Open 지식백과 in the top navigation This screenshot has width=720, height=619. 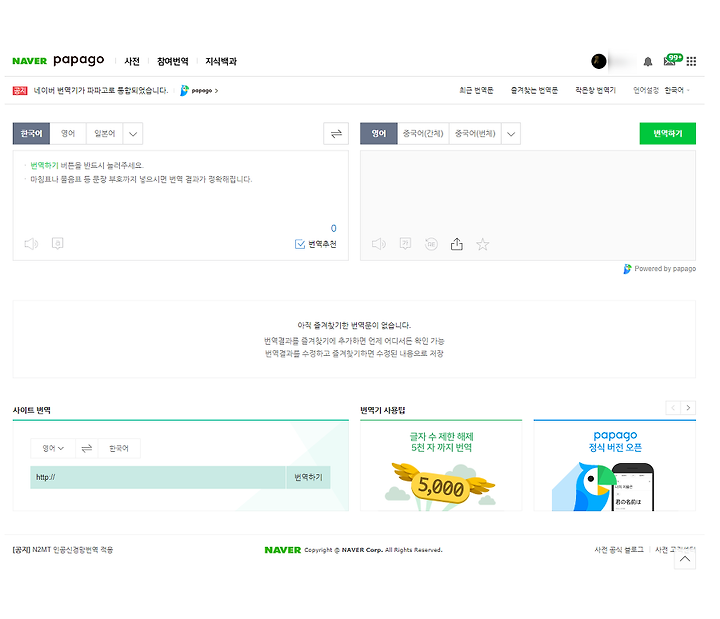221,61
